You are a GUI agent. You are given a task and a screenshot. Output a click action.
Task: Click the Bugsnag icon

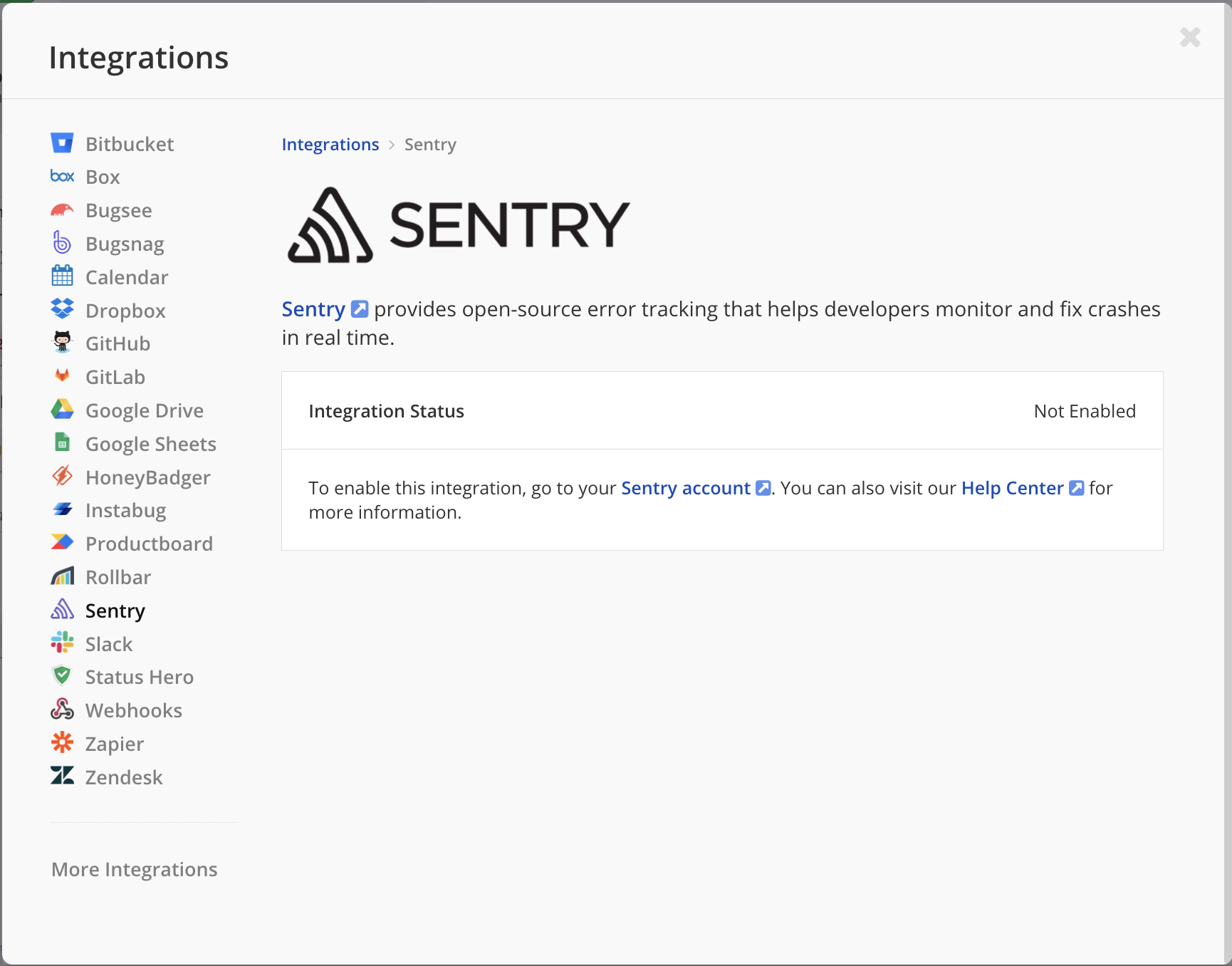point(62,243)
